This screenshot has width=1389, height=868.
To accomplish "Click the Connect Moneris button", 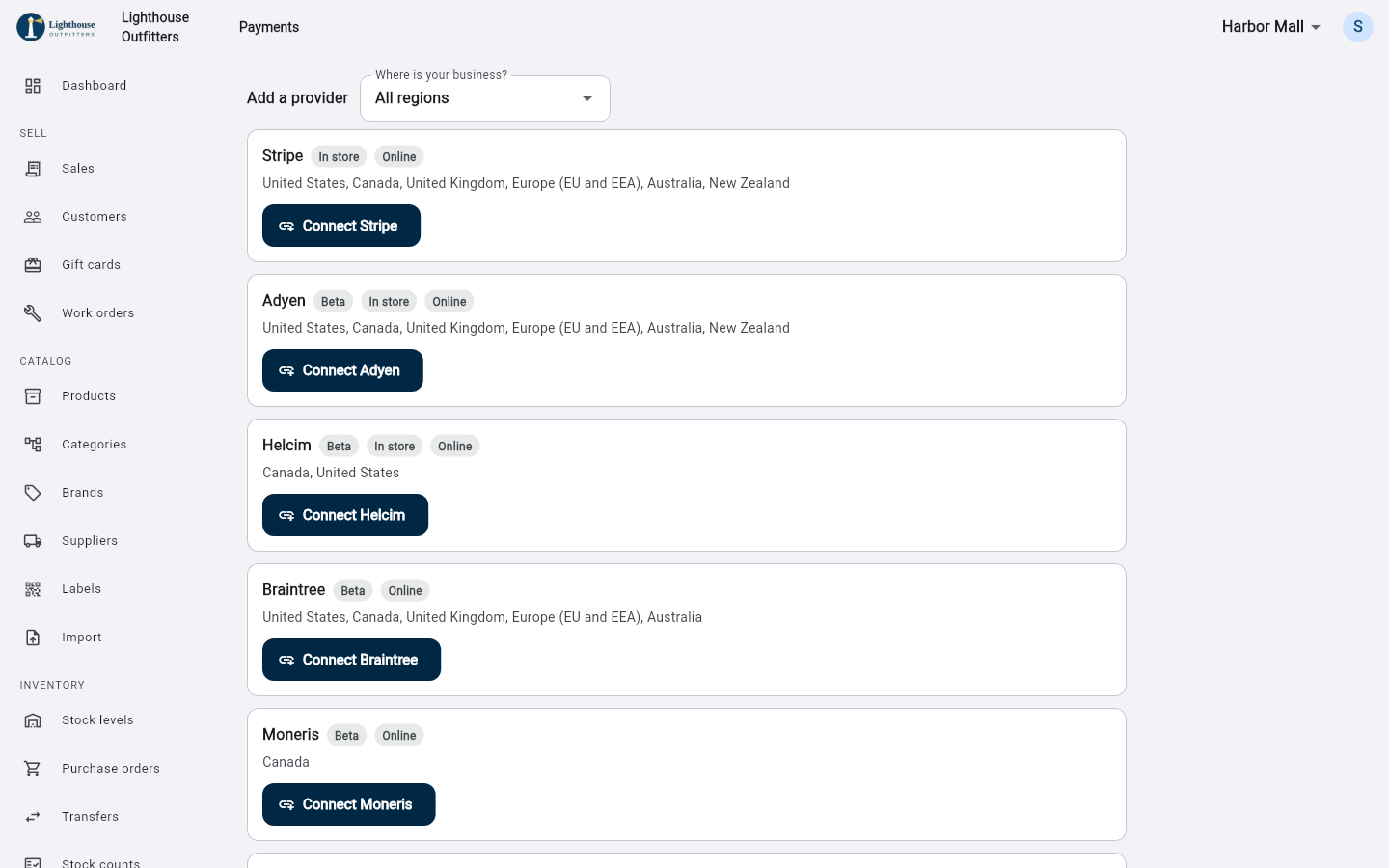I will tap(349, 804).
